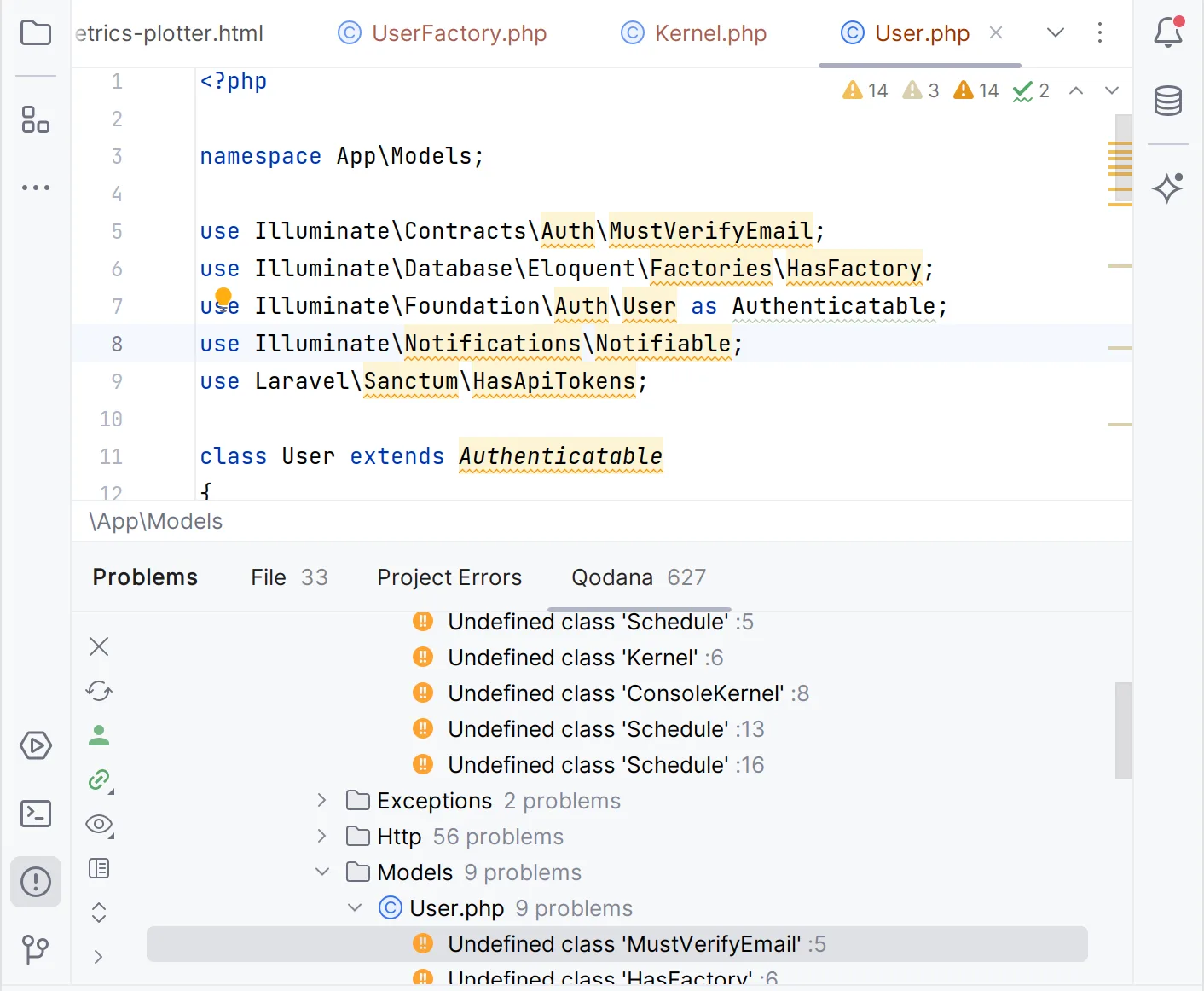1204x991 pixels.
Task: Switch to the Project Errors tab
Action: click(x=449, y=577)
